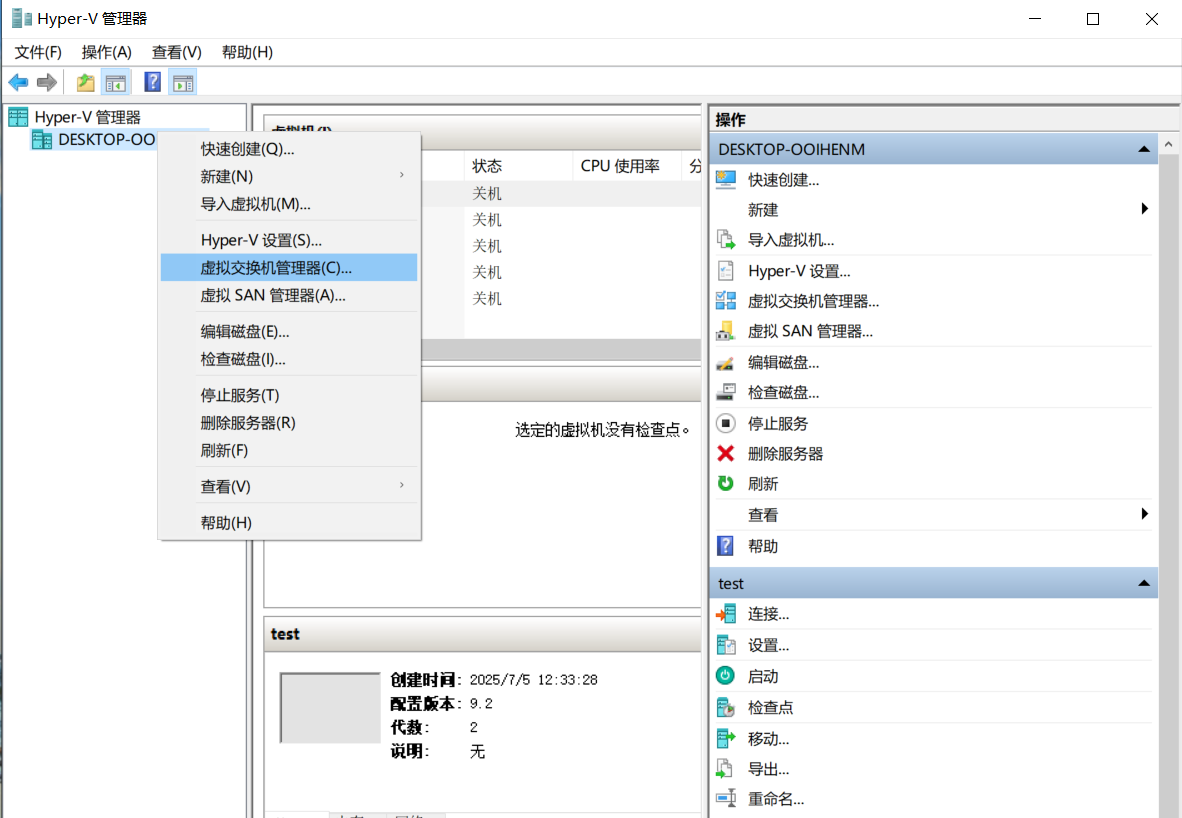Click the CPU 使用率 column header
The image size is (1182, 818).
620,166
